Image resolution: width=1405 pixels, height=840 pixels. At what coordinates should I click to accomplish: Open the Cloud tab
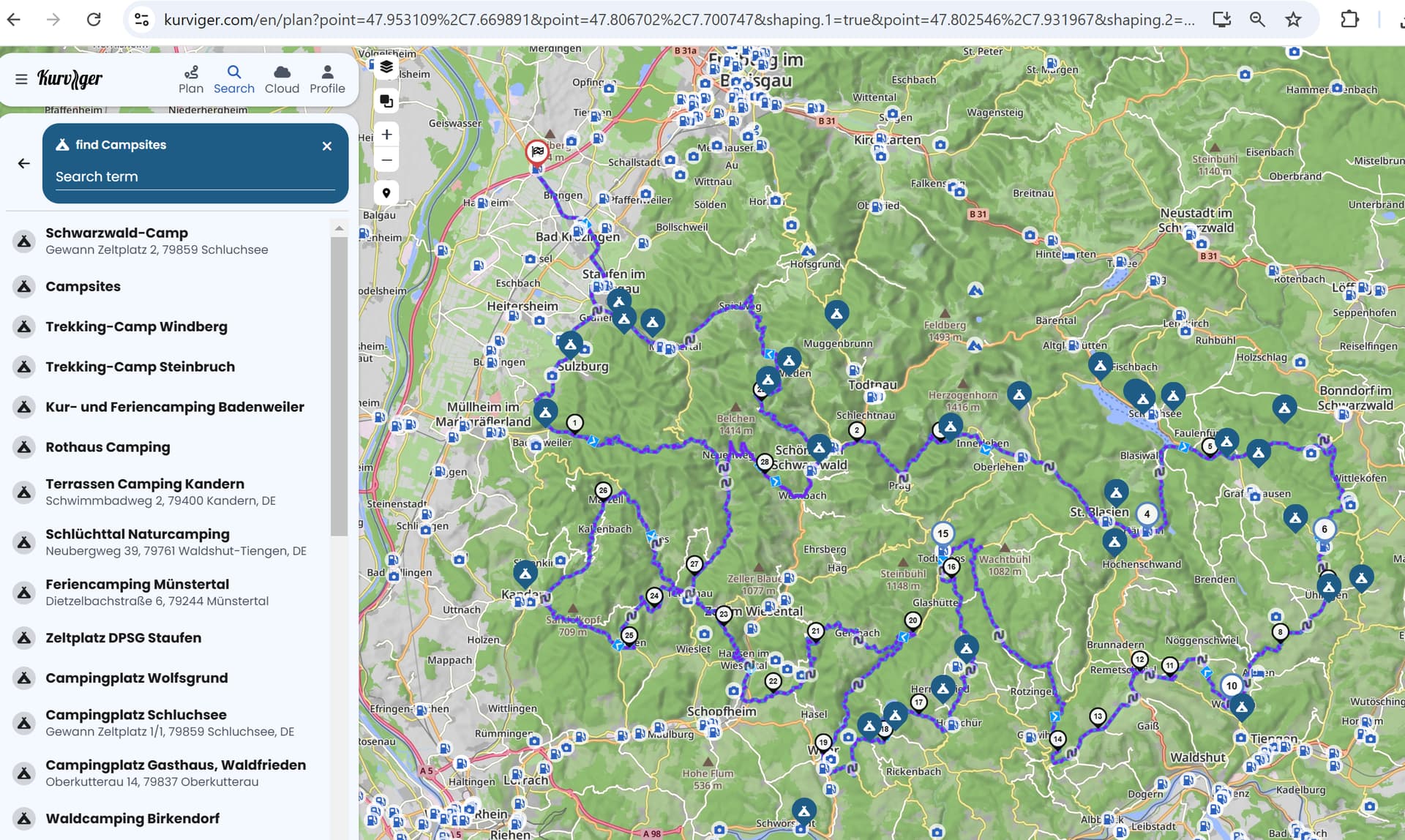click(282, 79)
